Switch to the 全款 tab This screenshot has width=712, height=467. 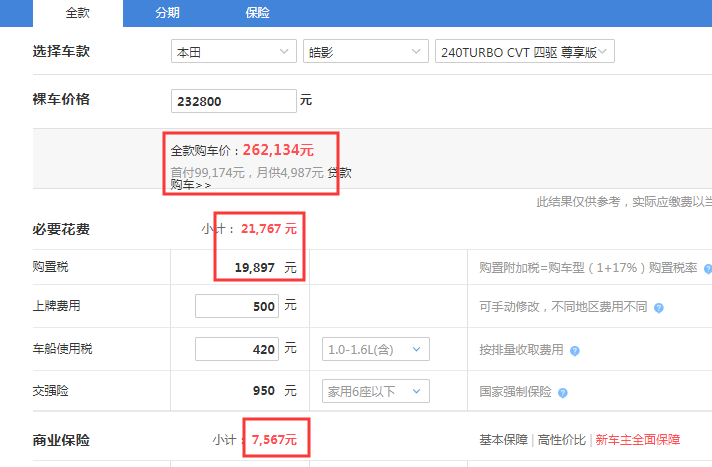point(78,13)
